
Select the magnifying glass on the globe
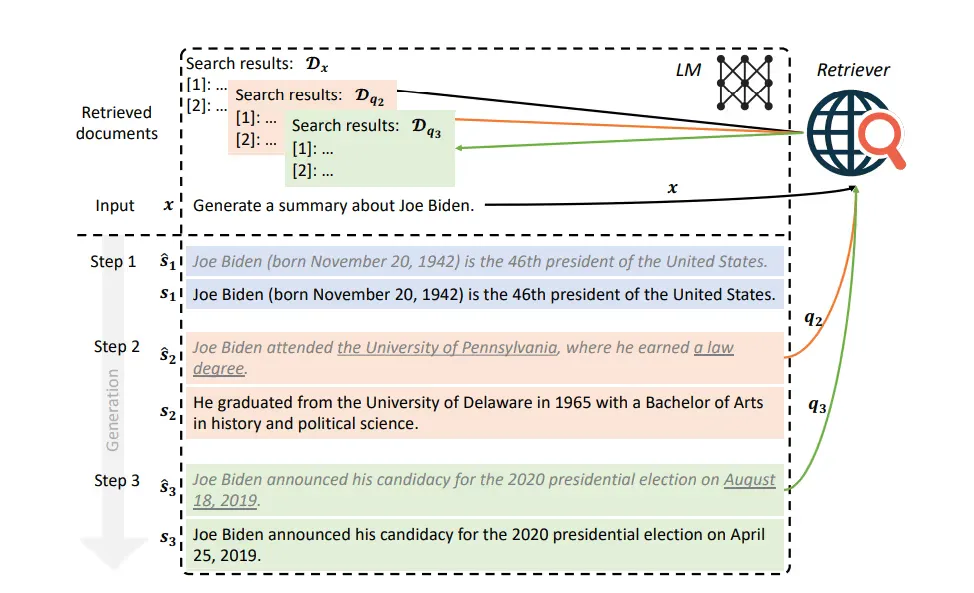(883, 141)
